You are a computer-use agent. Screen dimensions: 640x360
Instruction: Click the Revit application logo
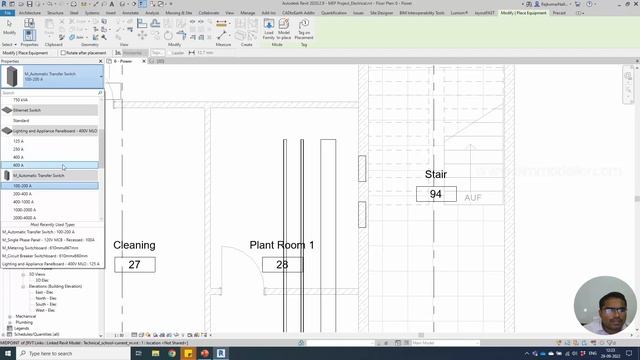(4, 4)
